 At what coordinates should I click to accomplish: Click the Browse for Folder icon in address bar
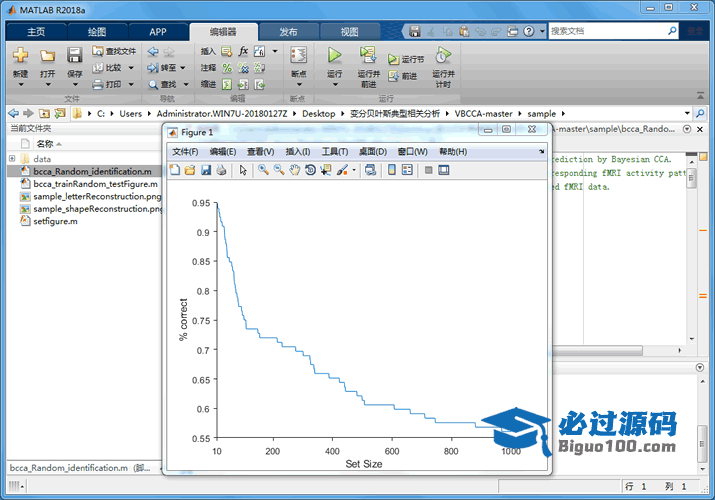coord(60,113)
